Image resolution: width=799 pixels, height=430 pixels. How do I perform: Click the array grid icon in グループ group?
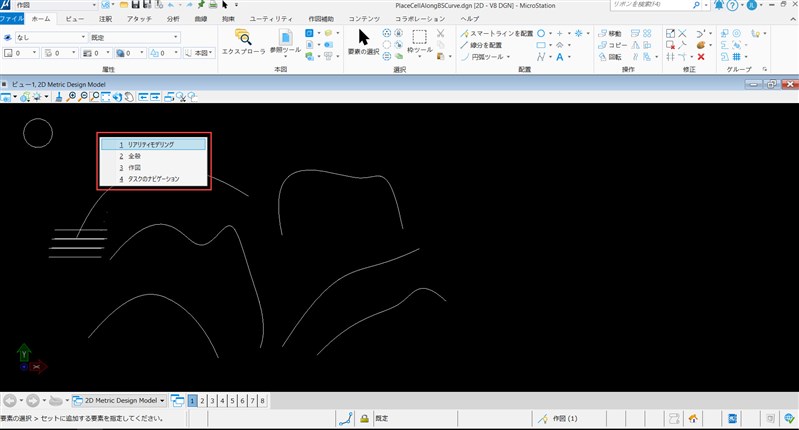(736, 57)
